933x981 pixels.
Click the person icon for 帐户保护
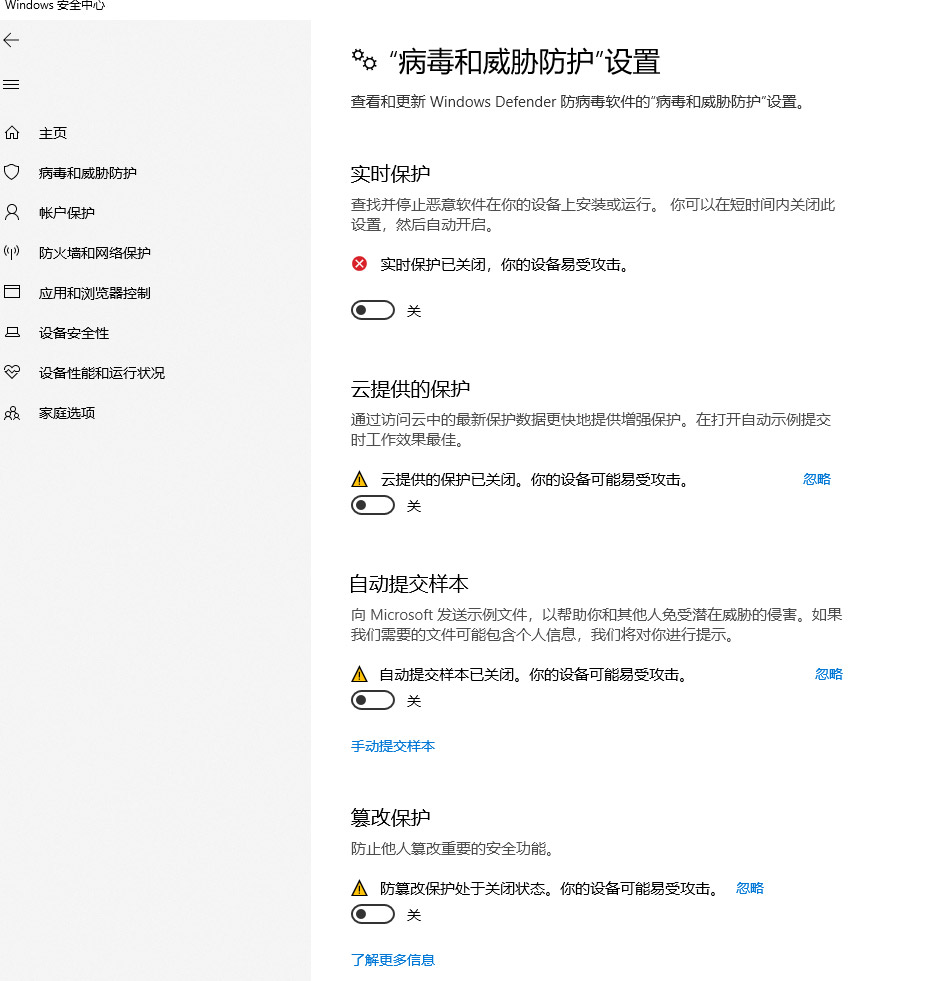(12, 212)
